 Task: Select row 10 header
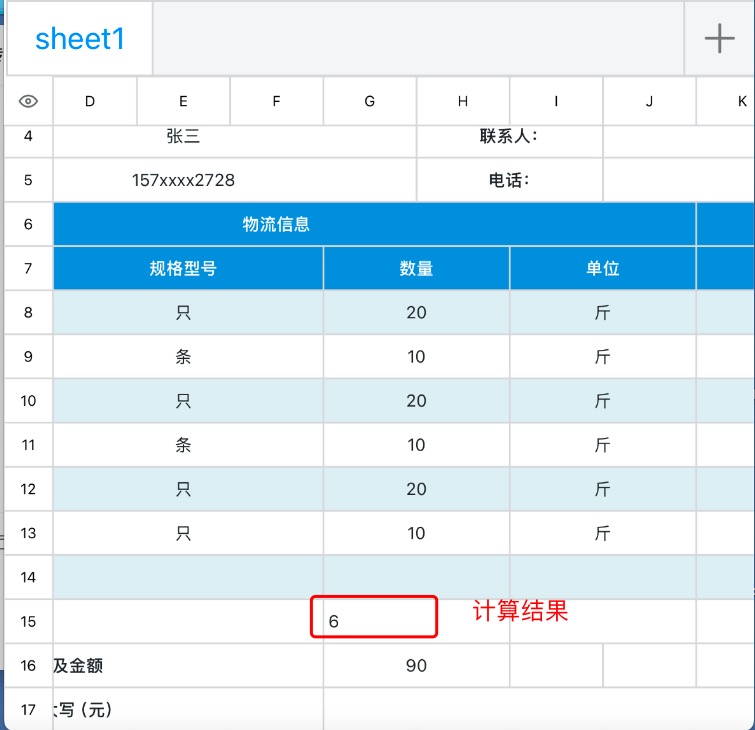(28, 401)
